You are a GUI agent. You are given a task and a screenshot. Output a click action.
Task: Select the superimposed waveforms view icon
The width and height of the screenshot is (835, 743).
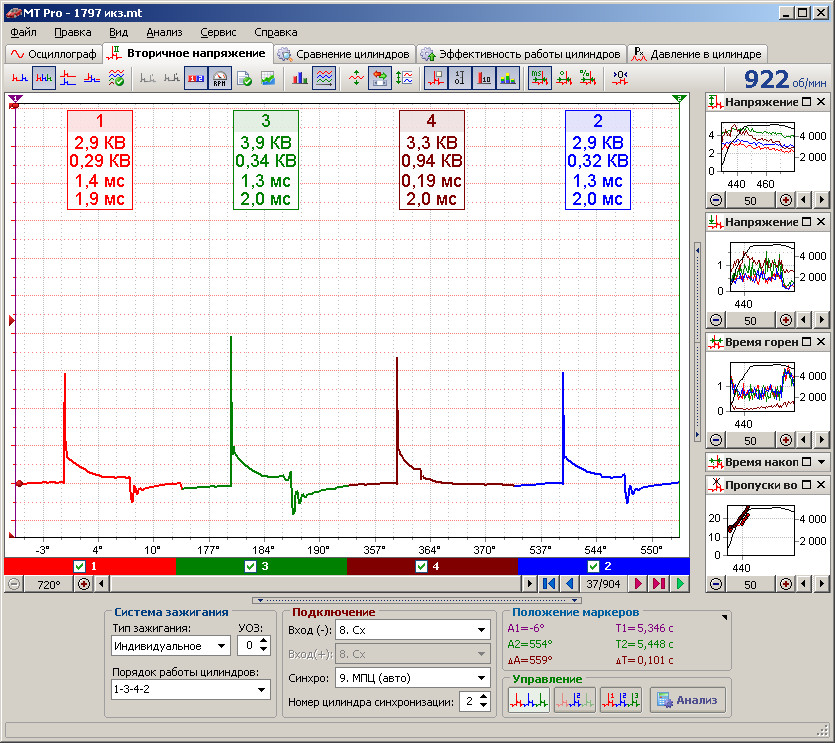(92, 78)
